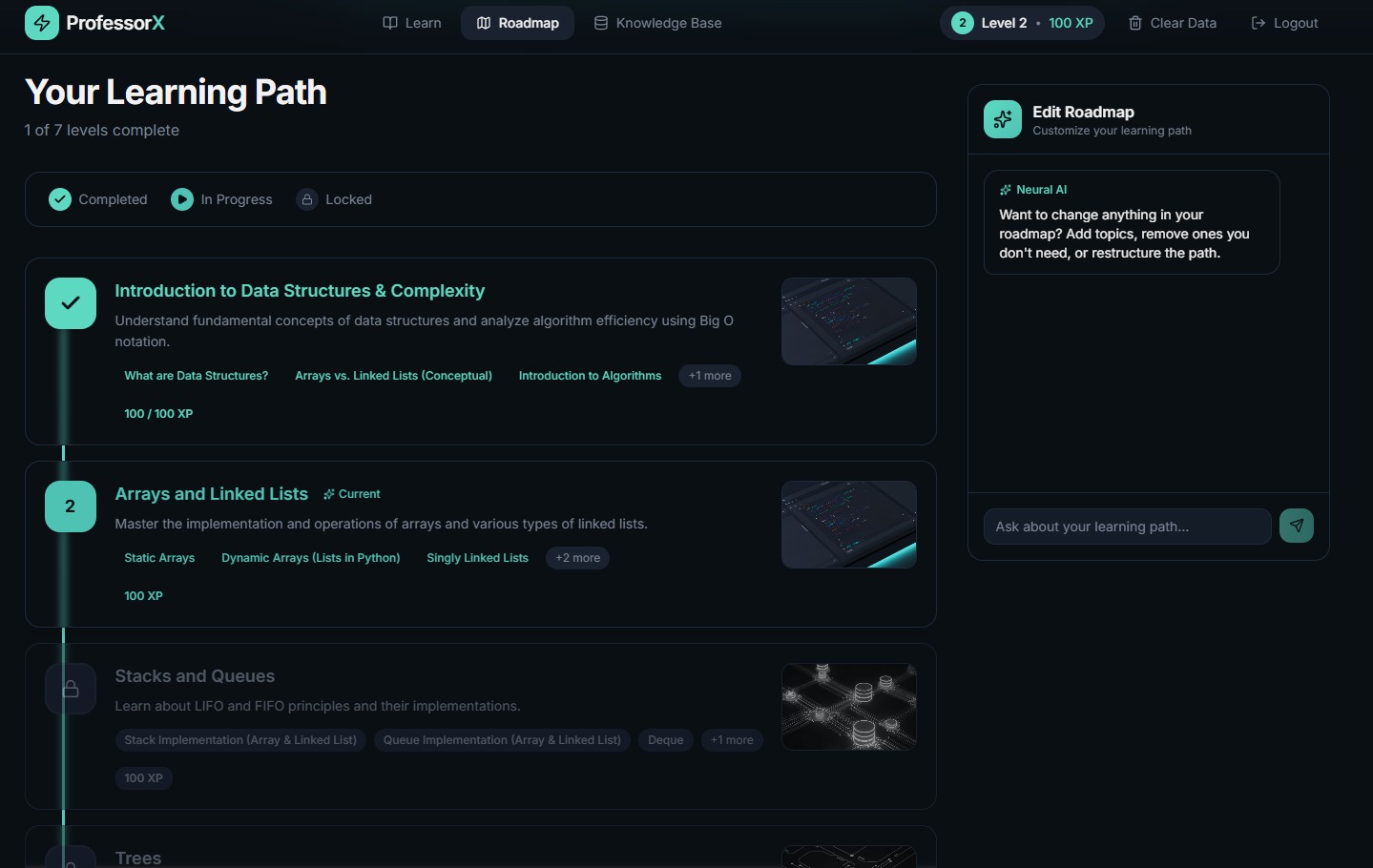Click the locked padlock badge for Stacks and Queues
The height and width of the screenshot is (868, 1373).
point(71,689)
